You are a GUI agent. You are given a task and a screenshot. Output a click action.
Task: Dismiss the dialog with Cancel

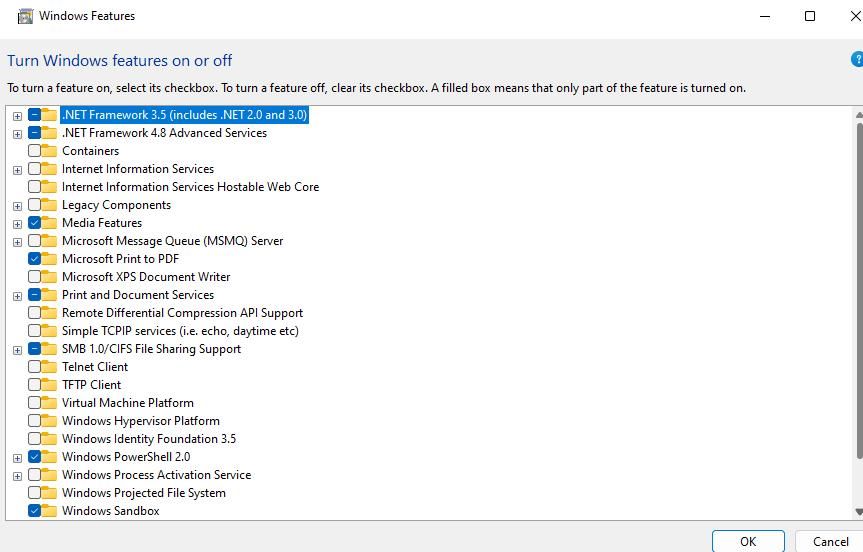pyautogui.click(x=830, y=542)
